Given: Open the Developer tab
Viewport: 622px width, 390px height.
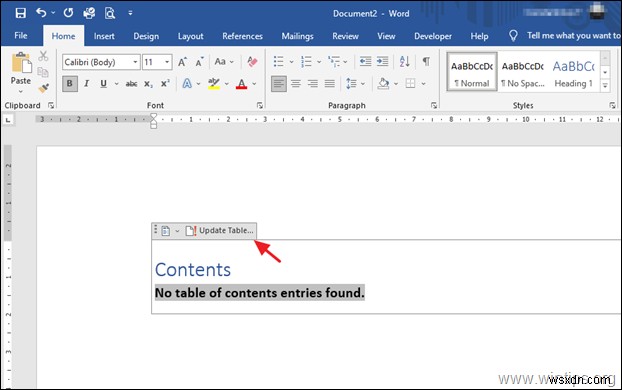Looking at the screenshot, I should pos(433,36).
